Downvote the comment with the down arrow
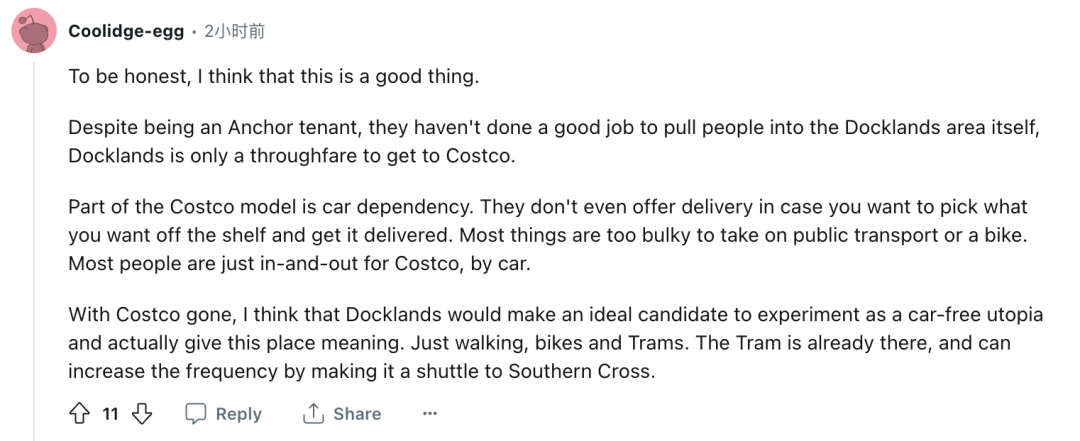Viewport: 1080px width, 441px height. (141, 413)
